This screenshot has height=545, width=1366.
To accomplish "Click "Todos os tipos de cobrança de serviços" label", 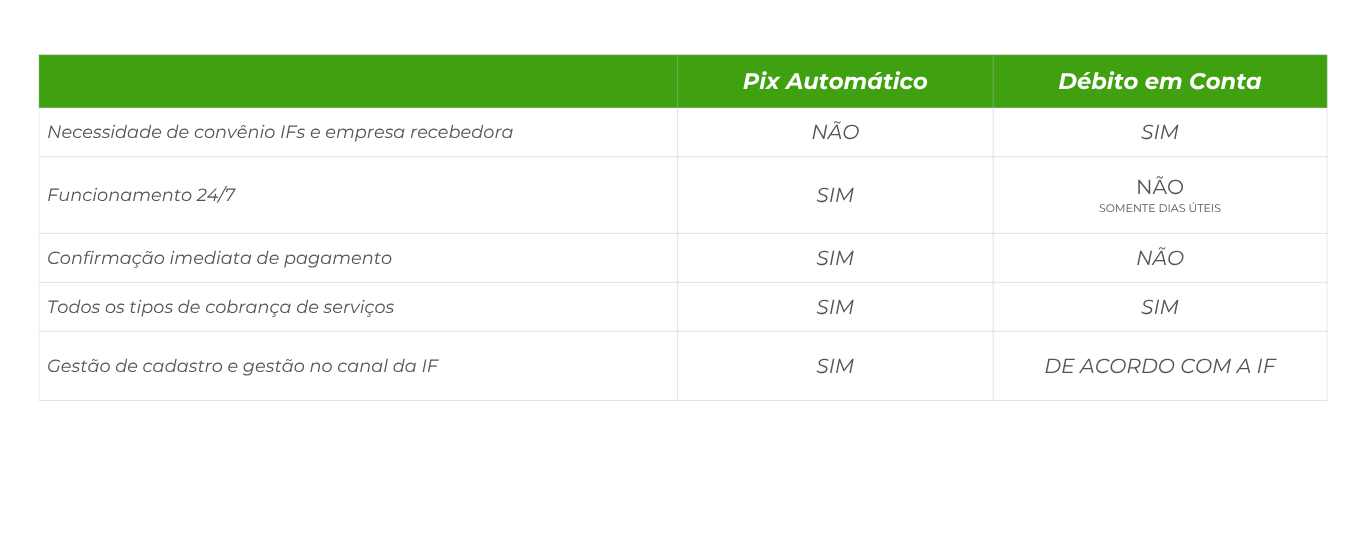I will [x=220, y=307].
